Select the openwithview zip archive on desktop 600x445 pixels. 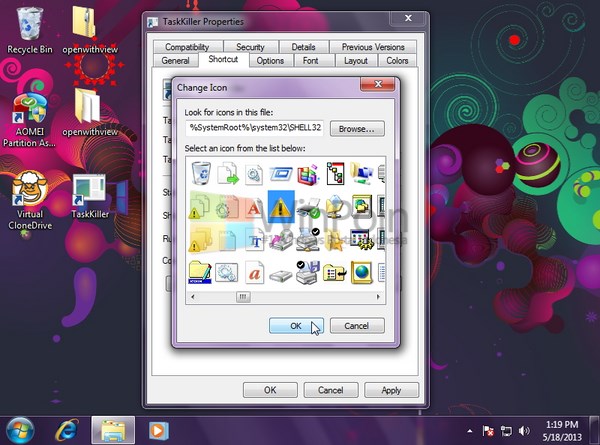tap(90, 31)
